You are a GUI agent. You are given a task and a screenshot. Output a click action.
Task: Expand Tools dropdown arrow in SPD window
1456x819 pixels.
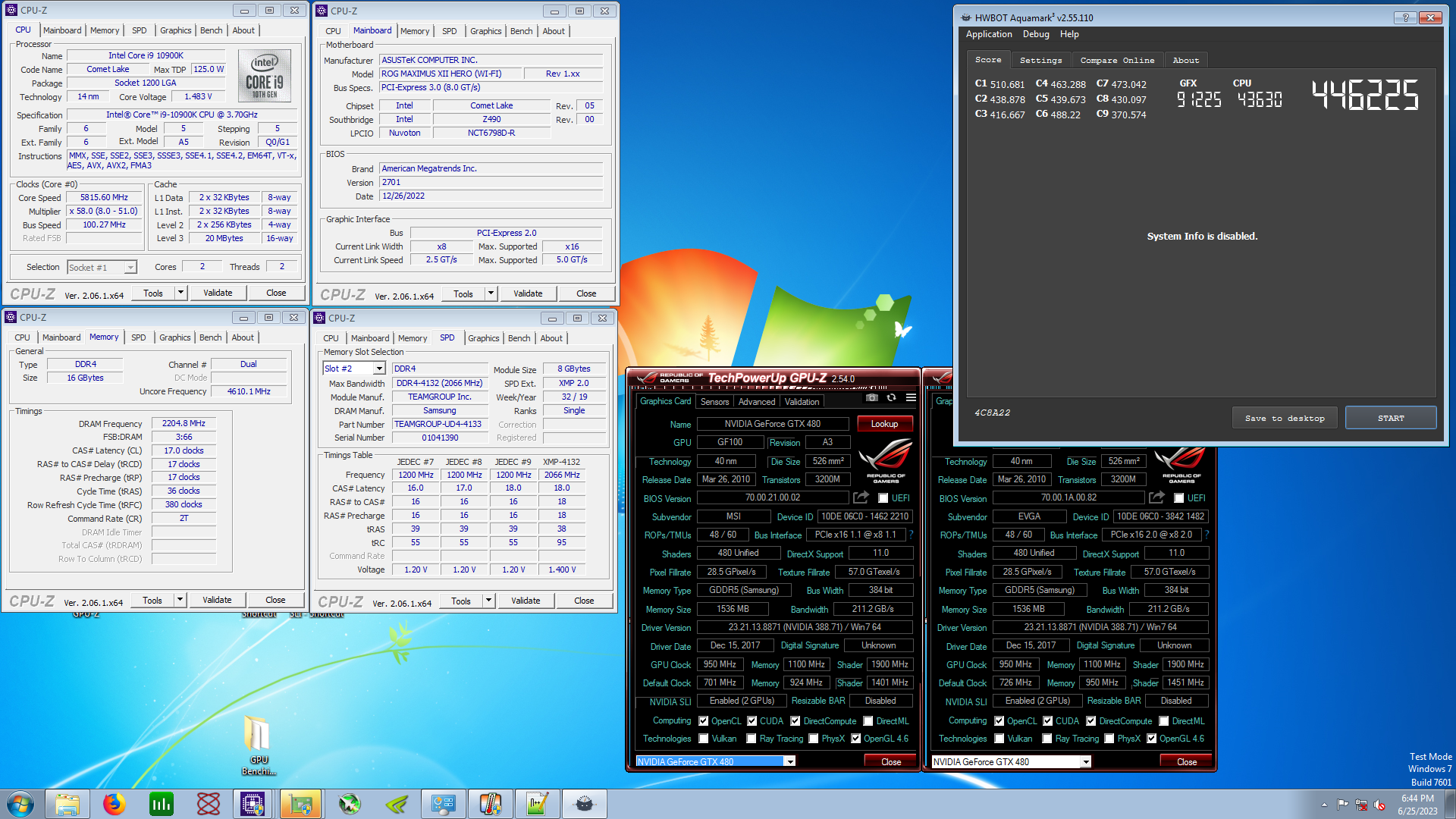click(x=488, y=601)
